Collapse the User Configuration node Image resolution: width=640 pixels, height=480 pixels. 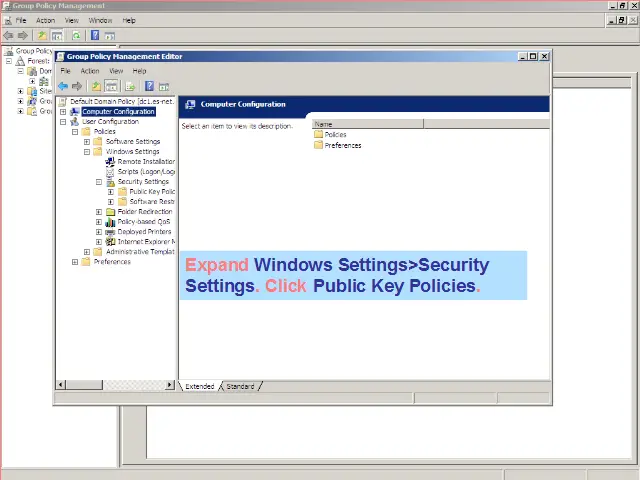pyautogui.click(x=63, y=122)
